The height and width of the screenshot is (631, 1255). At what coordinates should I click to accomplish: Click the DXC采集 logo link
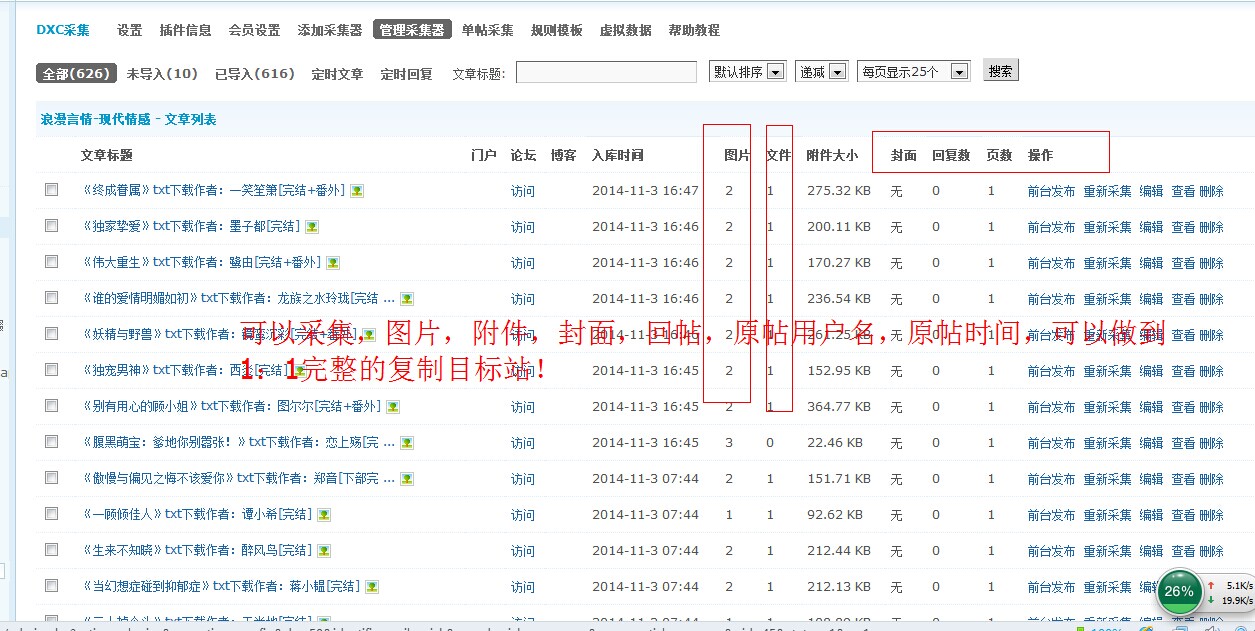(63, 30)
